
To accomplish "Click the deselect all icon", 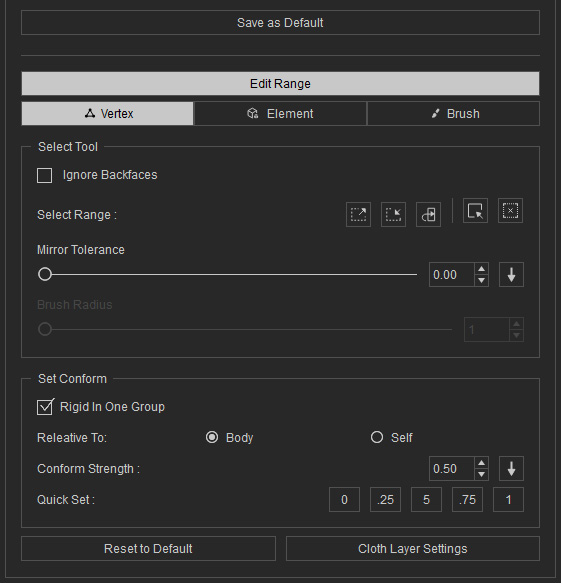I will coord(510,211).
